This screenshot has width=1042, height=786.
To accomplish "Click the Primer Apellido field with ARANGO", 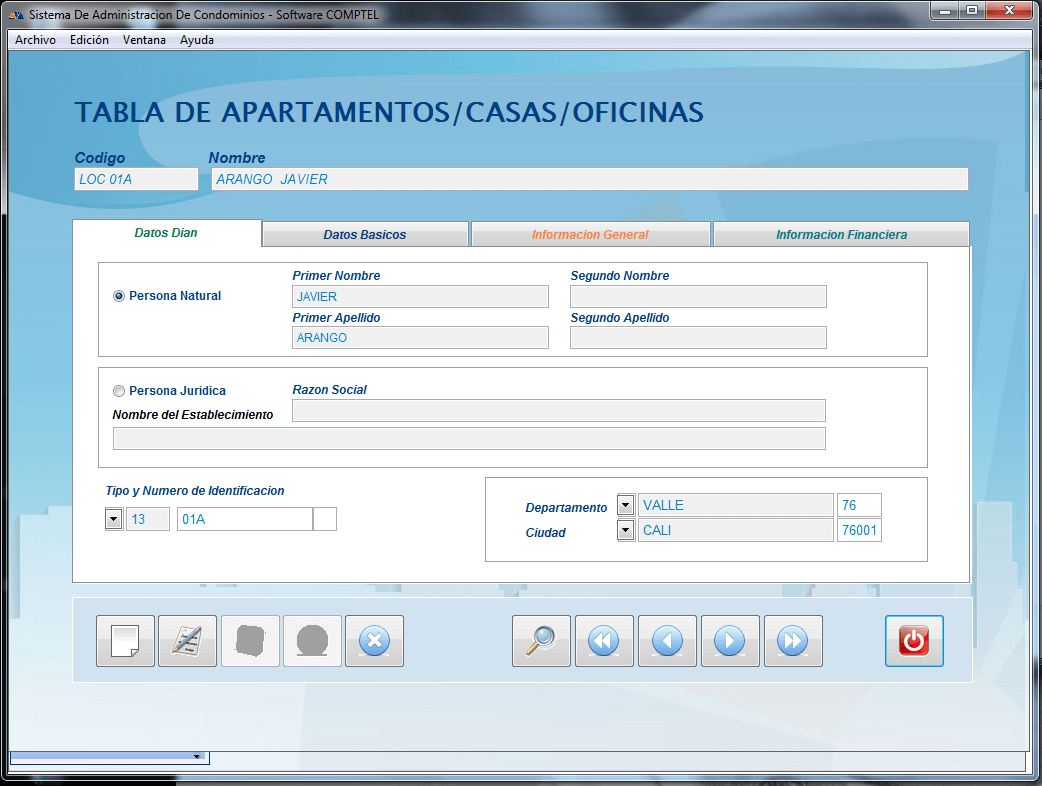I will coord(420,338).
